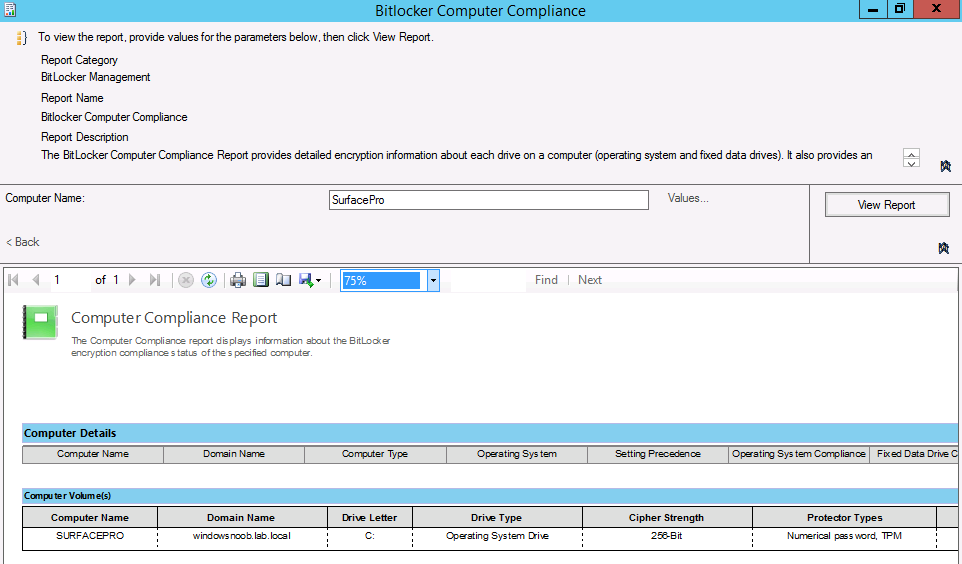This screenshot has height=564, width=962.
Task: Click the current page number field
Action: [69, 280]
